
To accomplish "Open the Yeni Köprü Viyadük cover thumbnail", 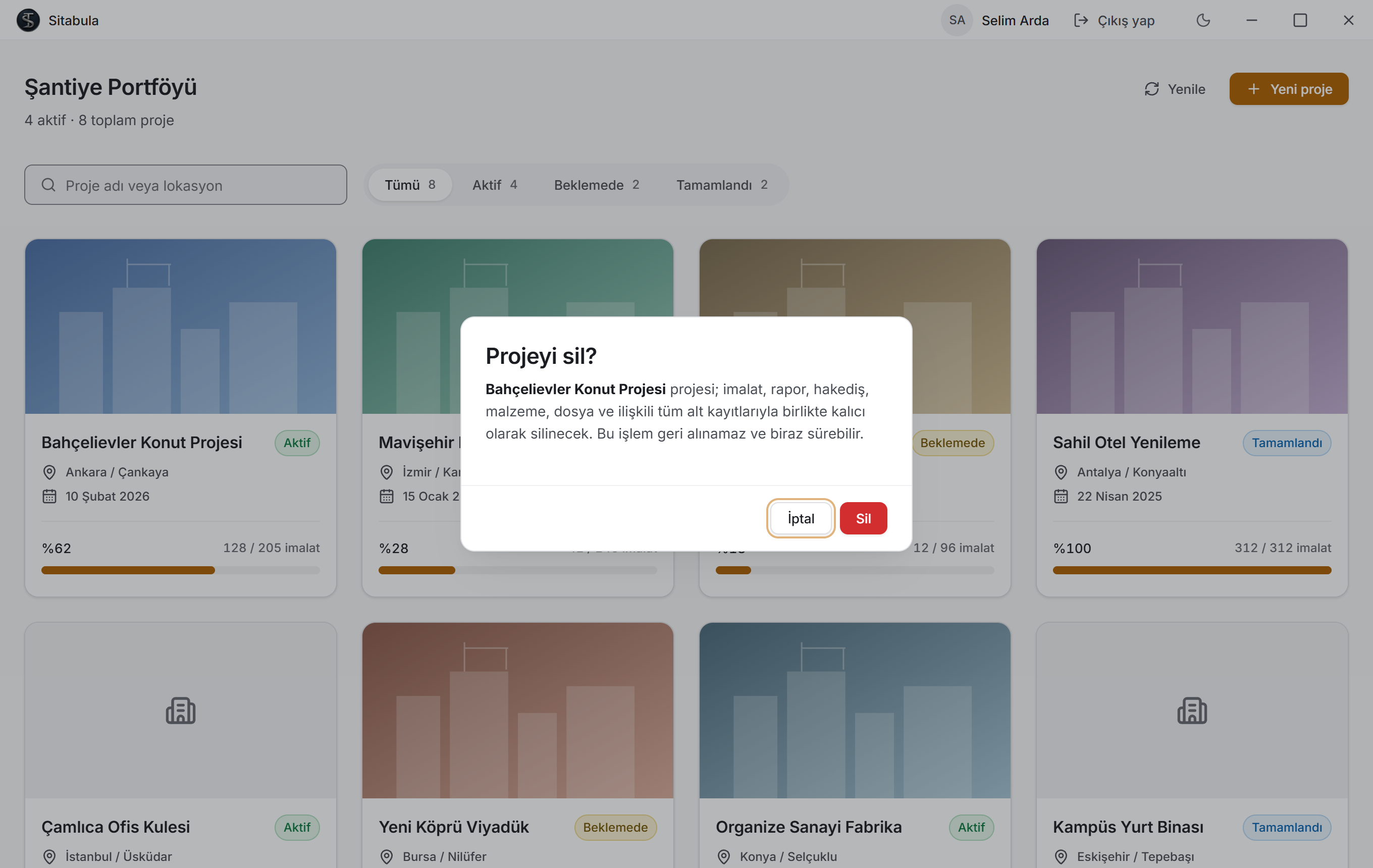I will (x=518, y=710).
